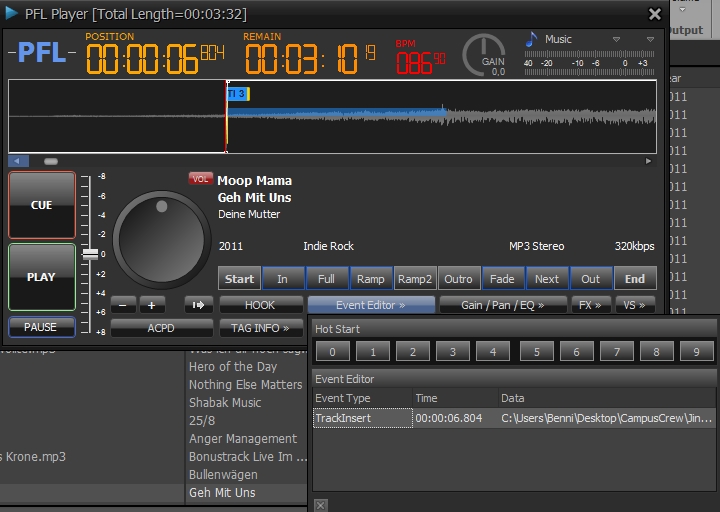Click Hot Start button 3

pyautogui.click(x=453, y=352)
